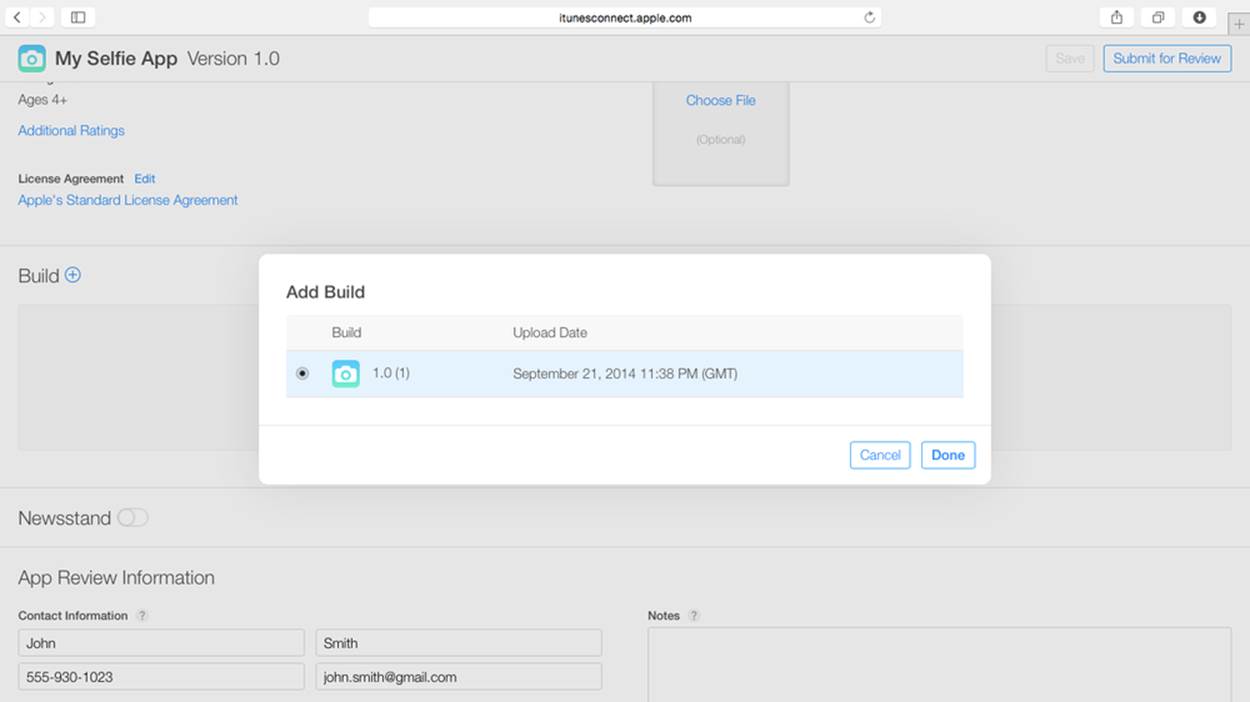Go back with Safari's back arrow
Screen dimensions: 1250x702
tap(17, 17)
